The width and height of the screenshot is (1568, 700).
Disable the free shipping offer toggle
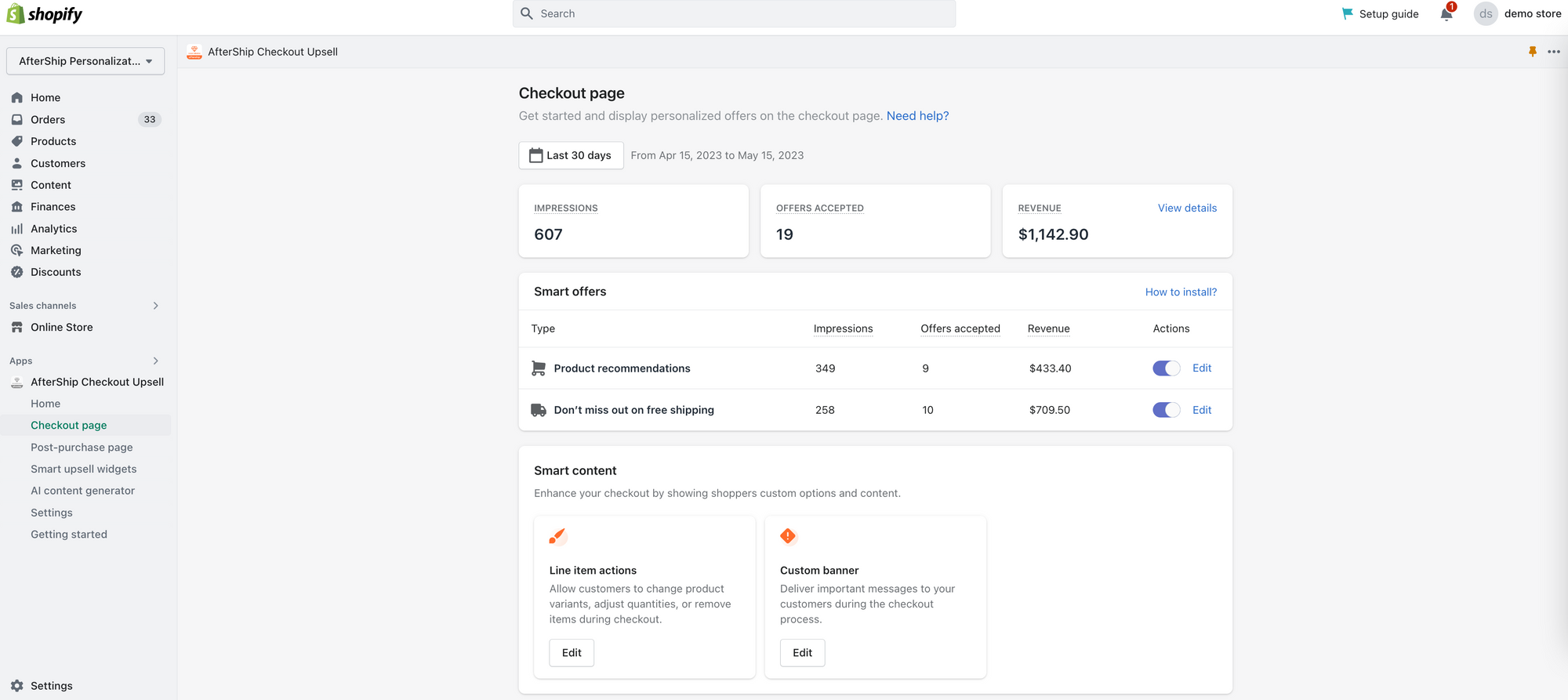click(1166, 410)
